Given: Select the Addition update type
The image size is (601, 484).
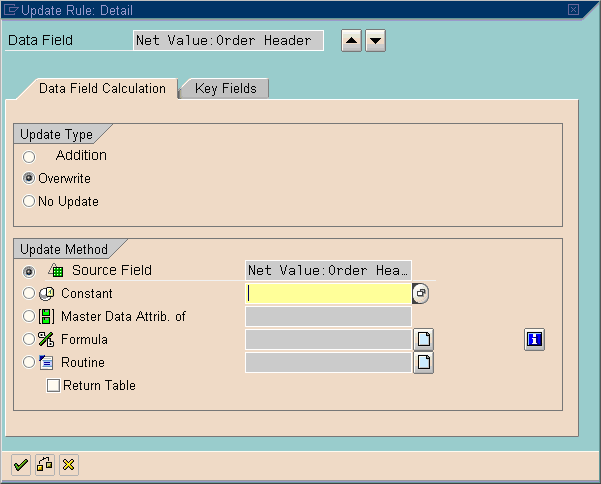Looking at the screenshot, I should point(29,156).
